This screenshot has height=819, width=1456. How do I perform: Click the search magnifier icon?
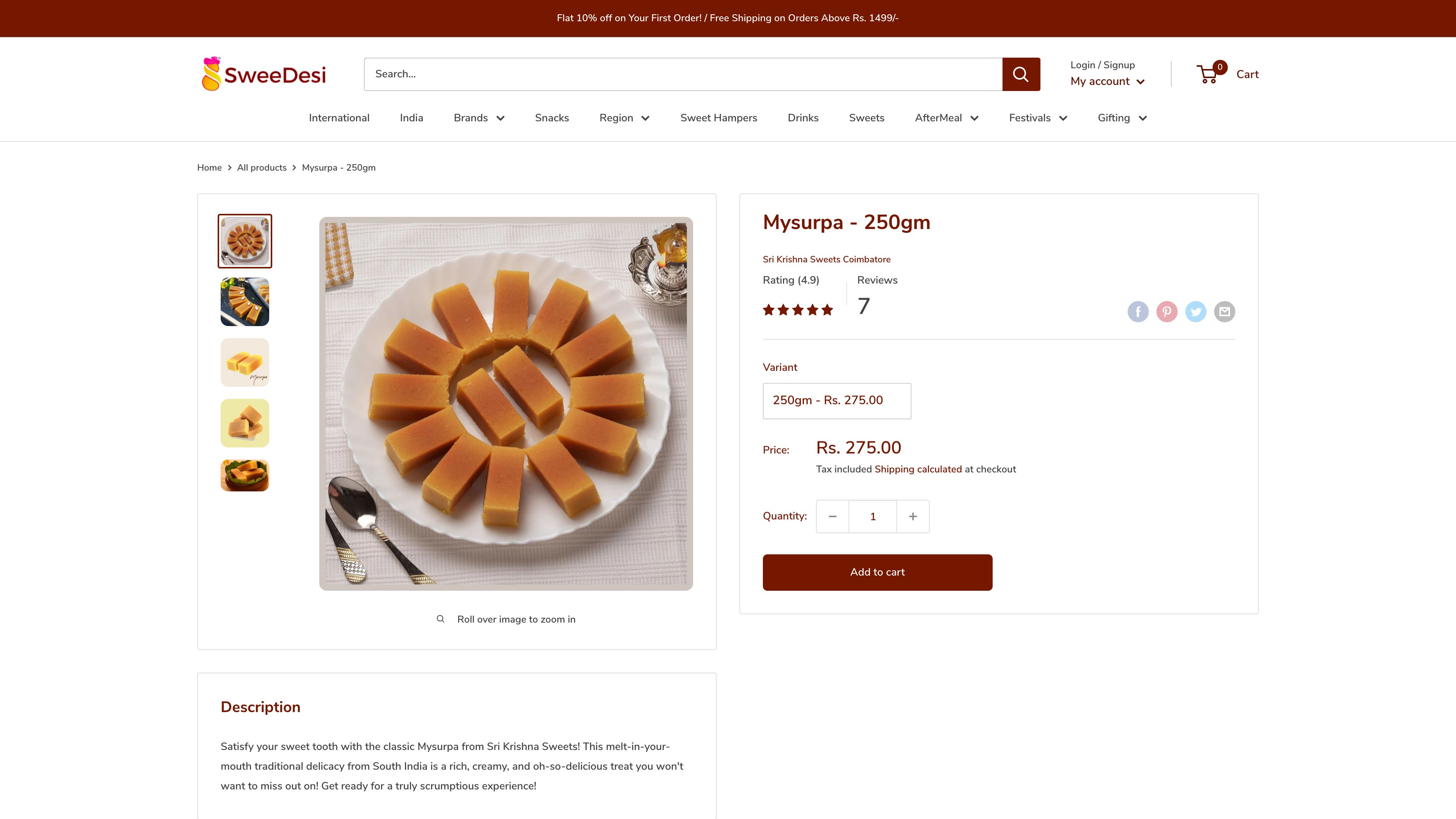1021,74
